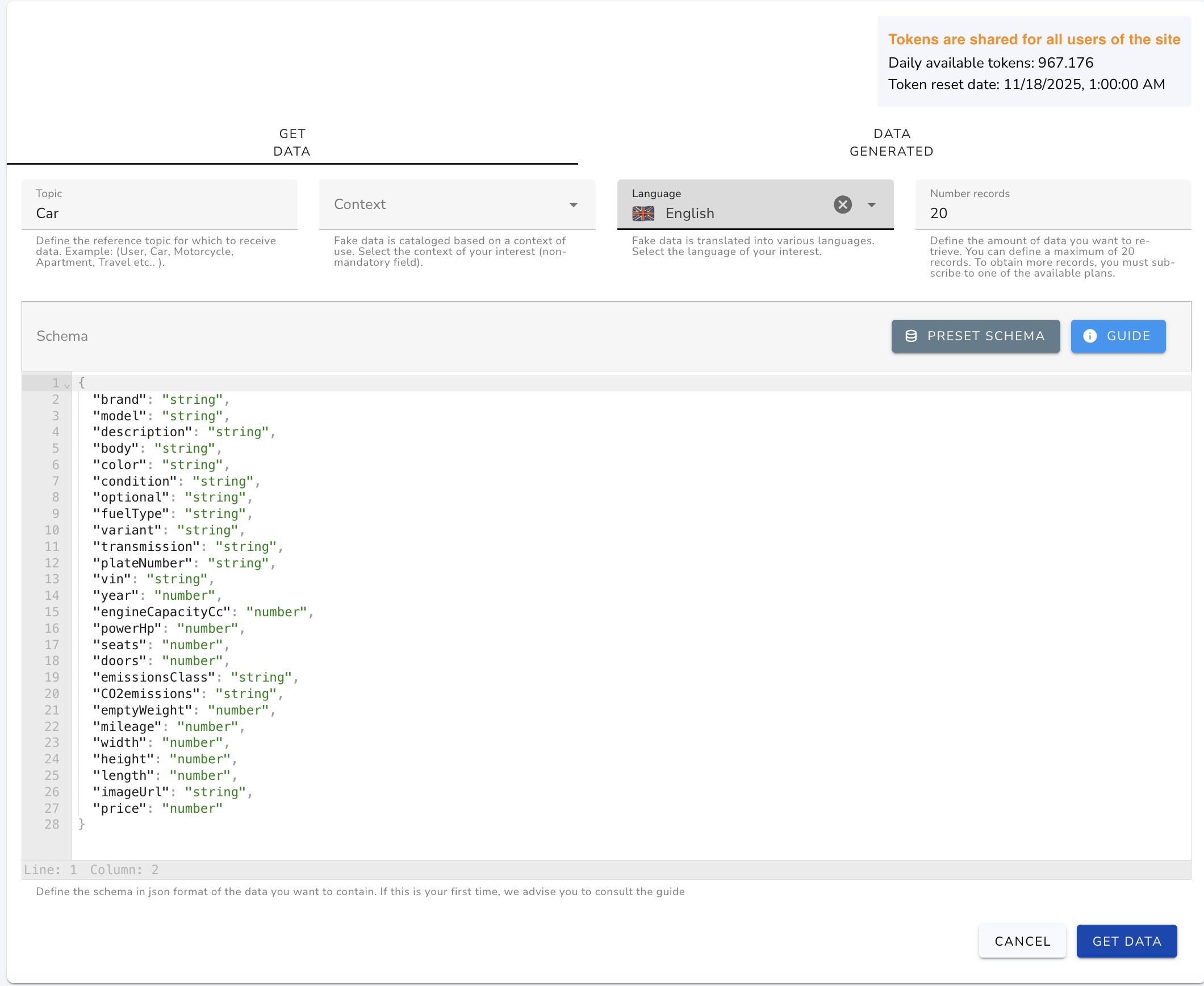This screenshot has height=986, width=1204.
Task: Switch to the DATA GENERATED tab
Action: coord(891,143)
